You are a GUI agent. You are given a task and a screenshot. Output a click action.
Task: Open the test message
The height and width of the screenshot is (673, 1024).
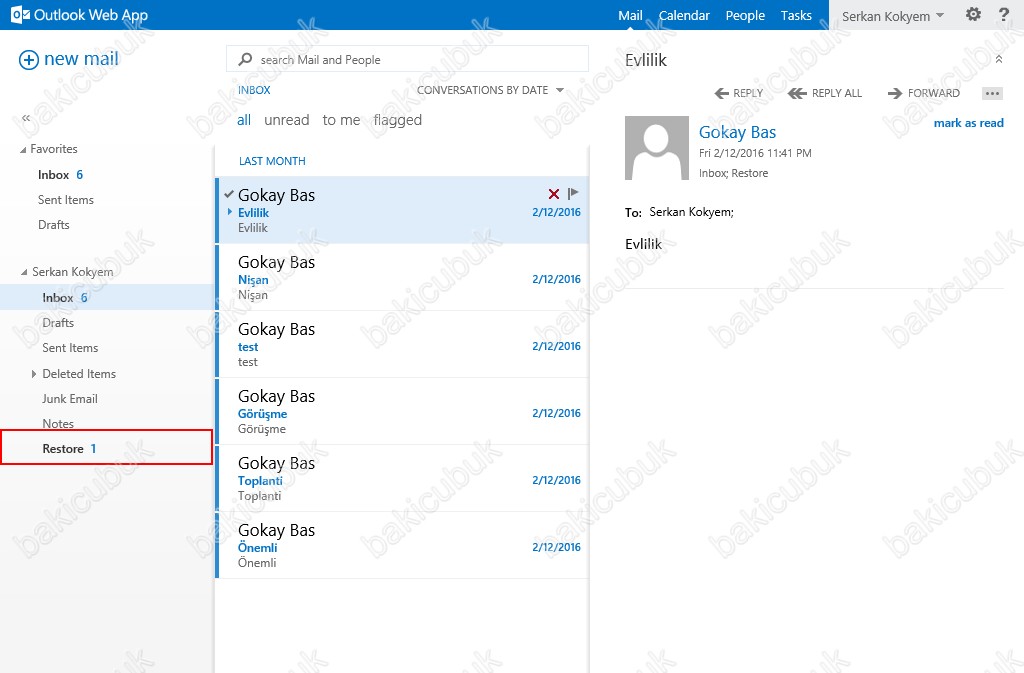pos(402,345)
